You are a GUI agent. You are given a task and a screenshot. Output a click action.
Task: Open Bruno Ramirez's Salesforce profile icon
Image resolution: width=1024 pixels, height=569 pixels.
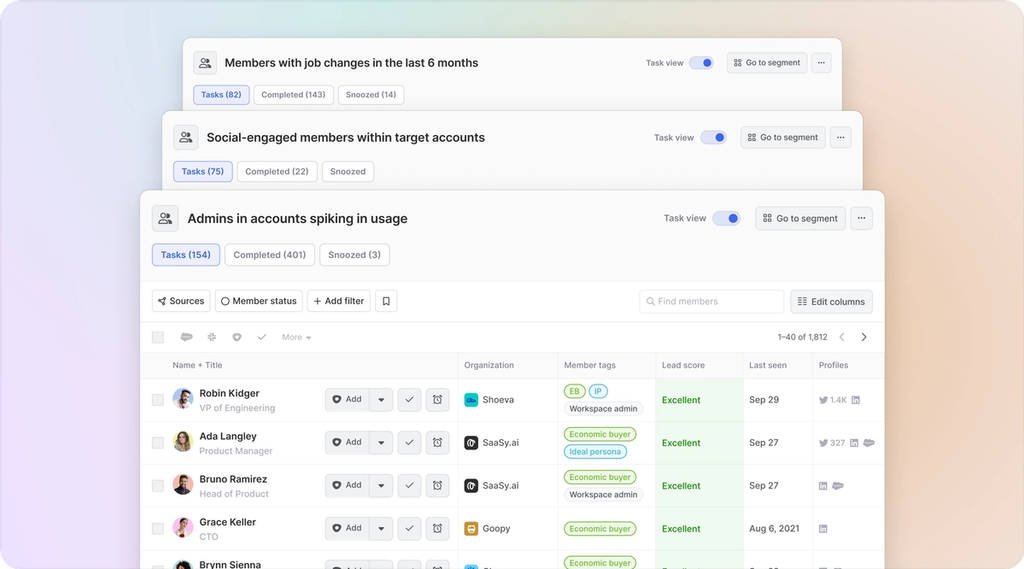point(838,486)
